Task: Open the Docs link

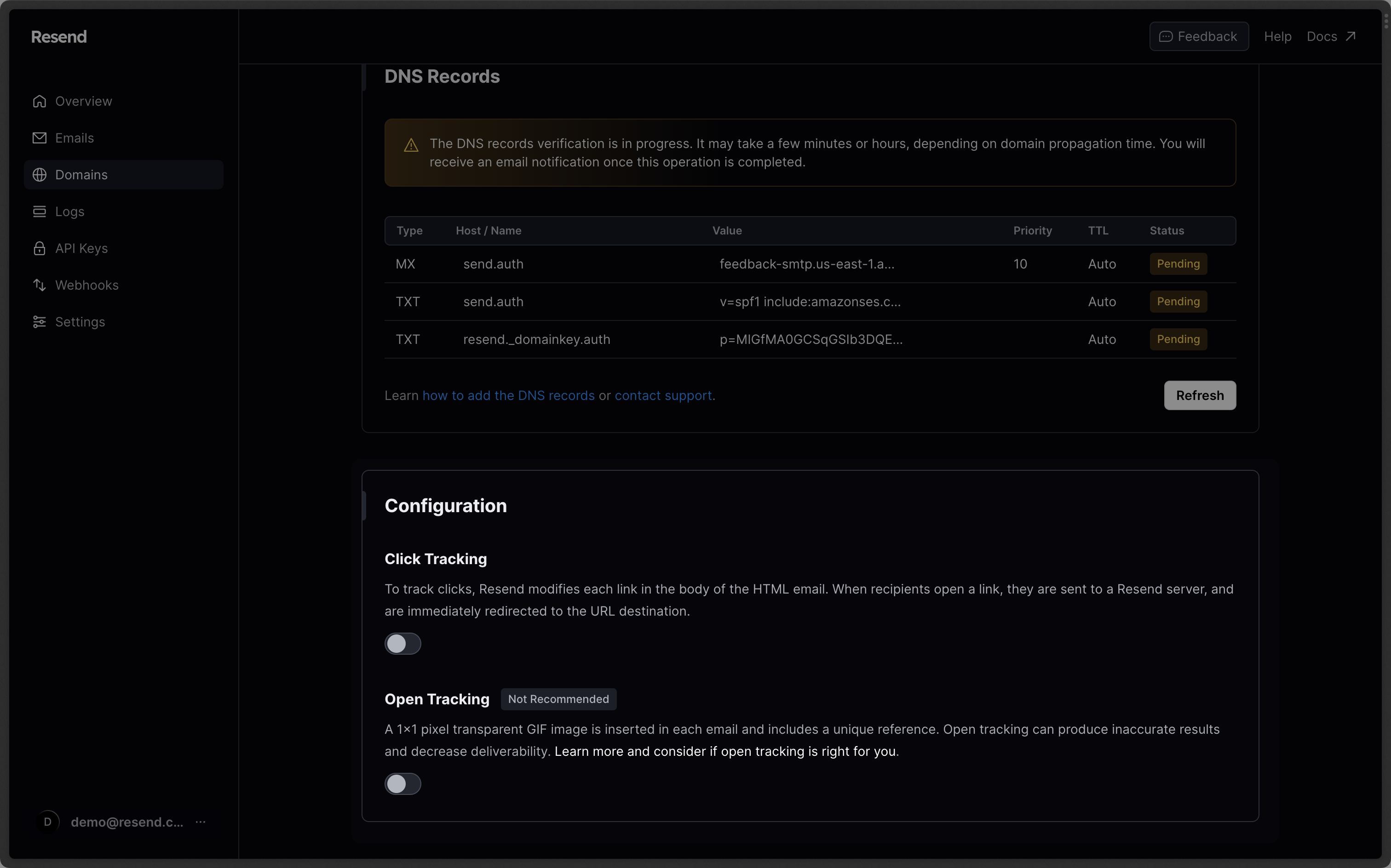Action: [1331, 37]
